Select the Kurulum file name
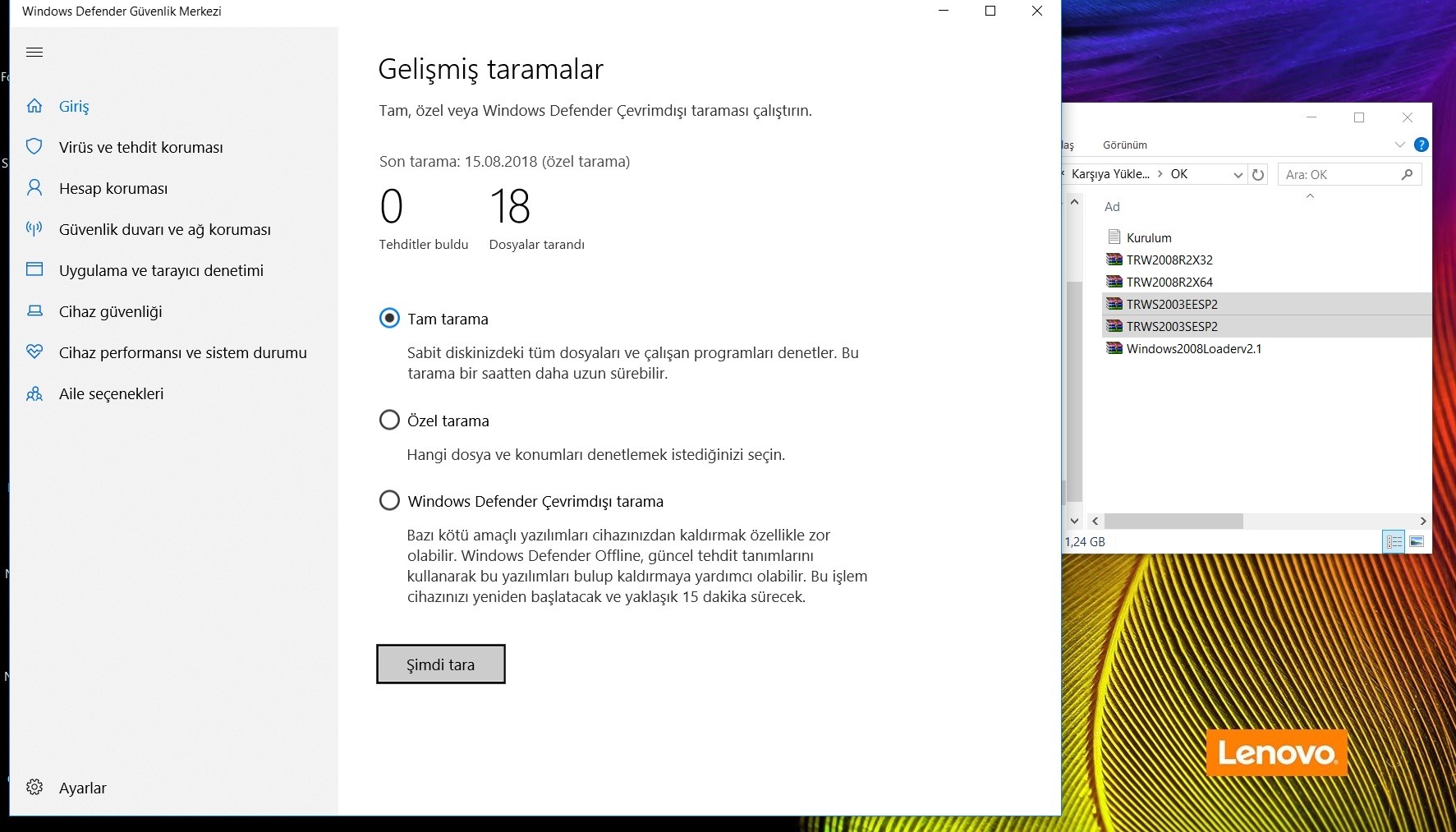Image resolution: width=1456 pixels, height=832 pixels. tap(1149, 237)
